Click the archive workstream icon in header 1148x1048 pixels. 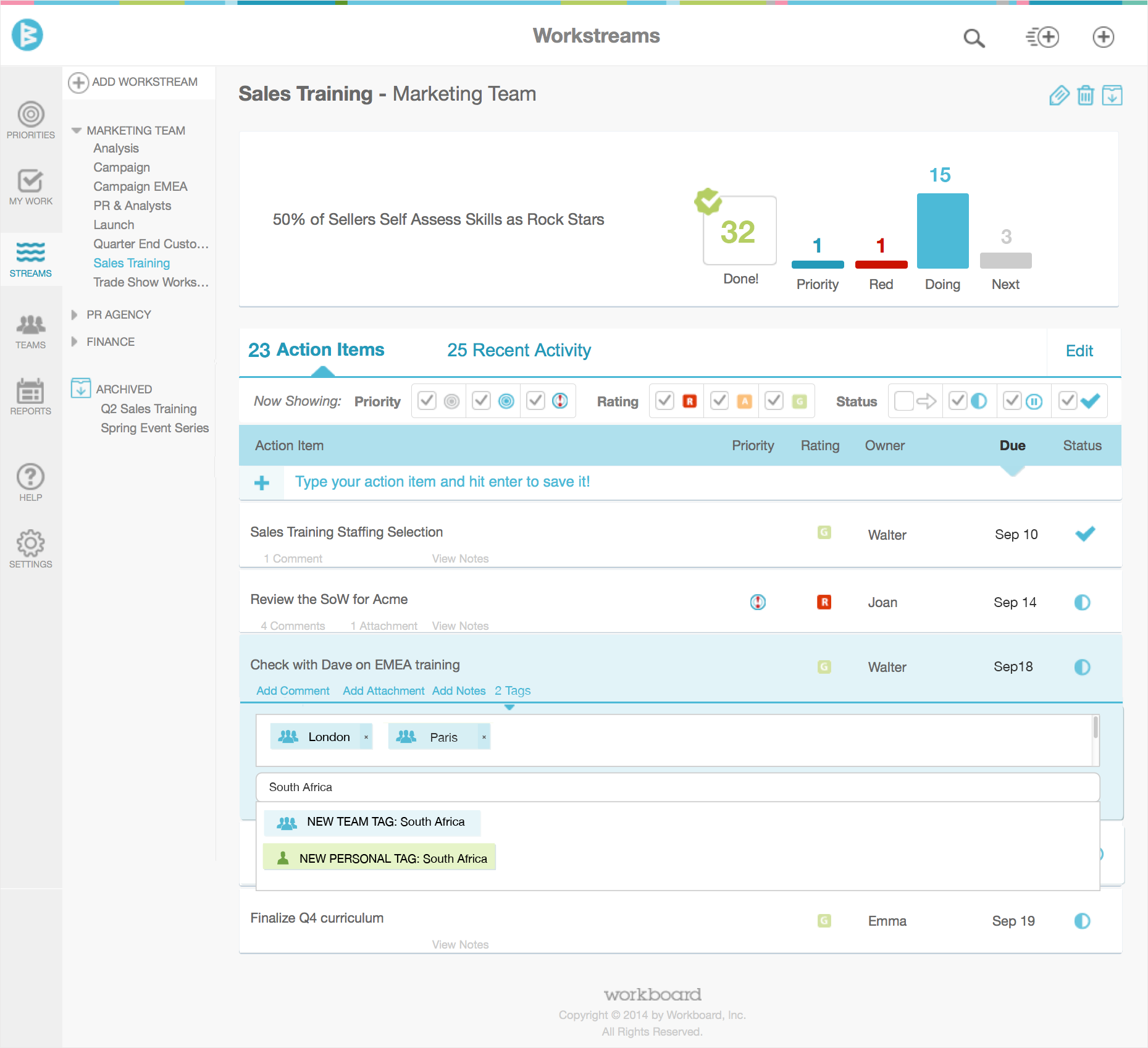1112,96
